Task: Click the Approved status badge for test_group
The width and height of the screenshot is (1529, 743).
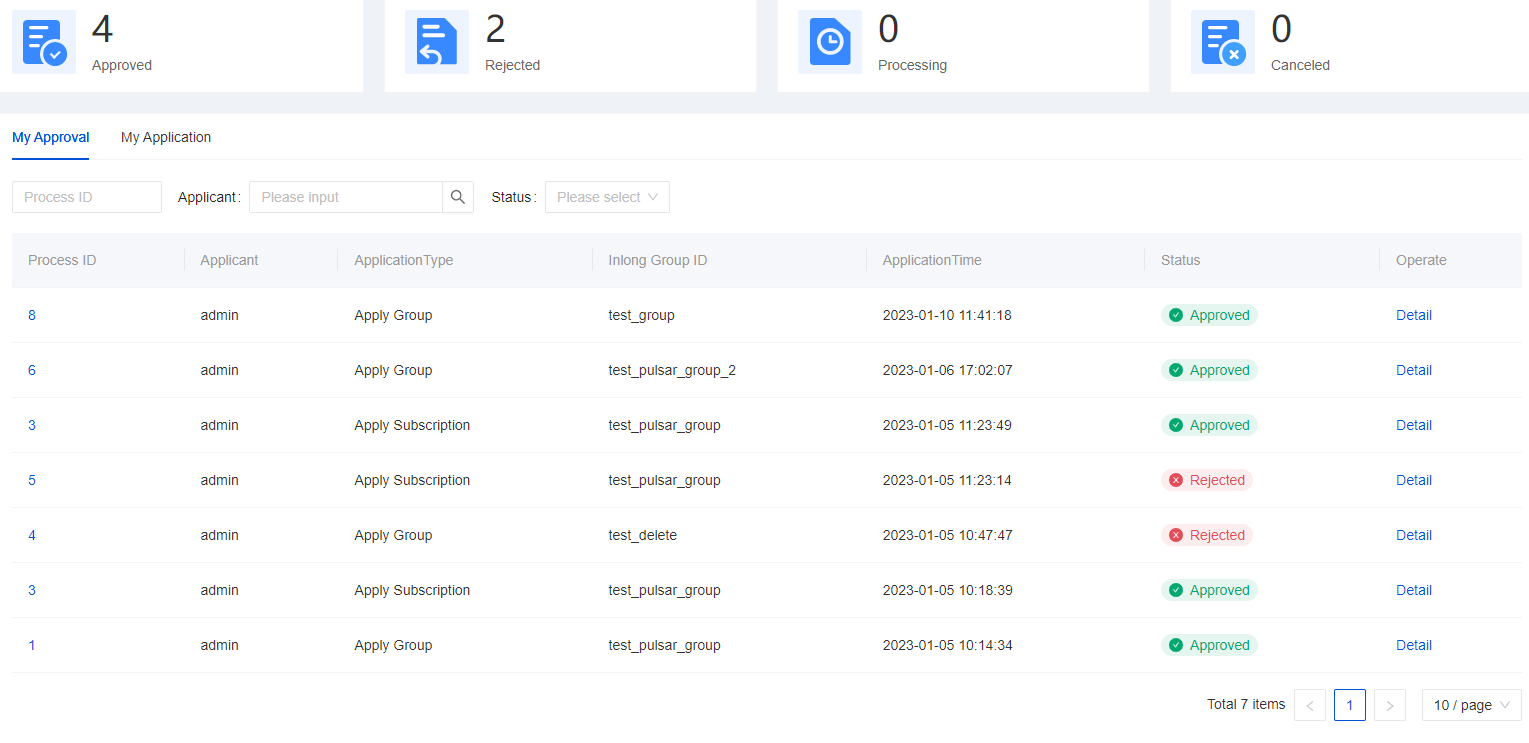Action: [1209, 315]
